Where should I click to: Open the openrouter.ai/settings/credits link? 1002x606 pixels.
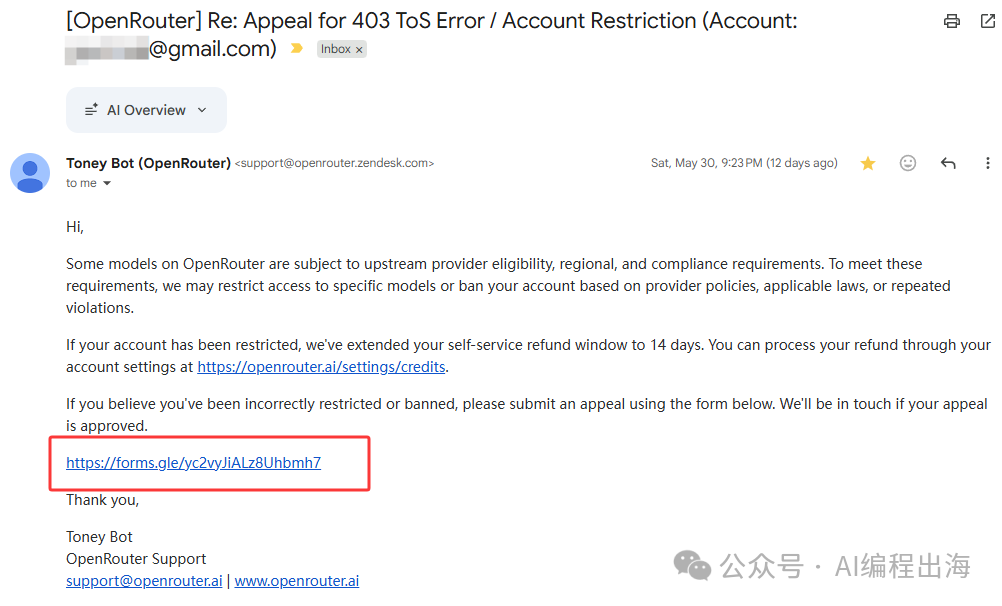[x=321, y=367]
